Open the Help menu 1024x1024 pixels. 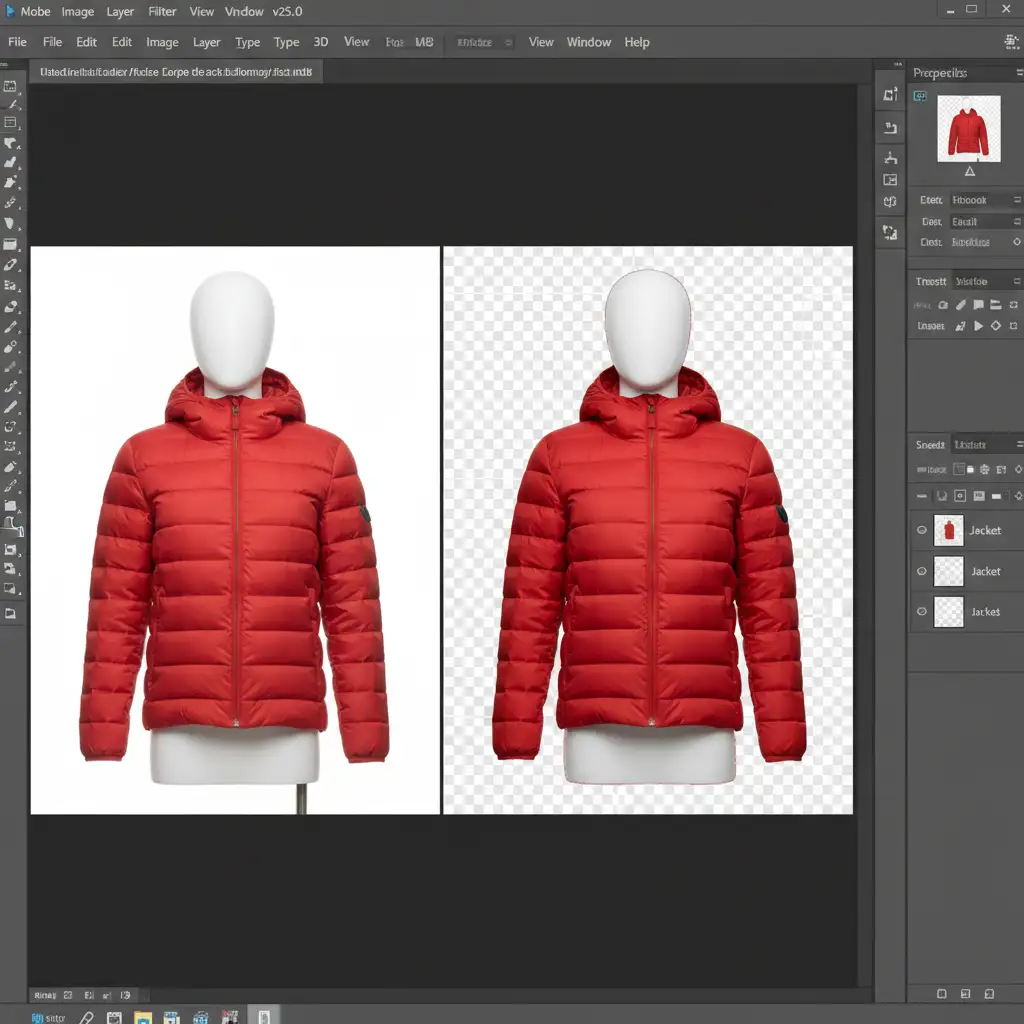coord(637,42)
